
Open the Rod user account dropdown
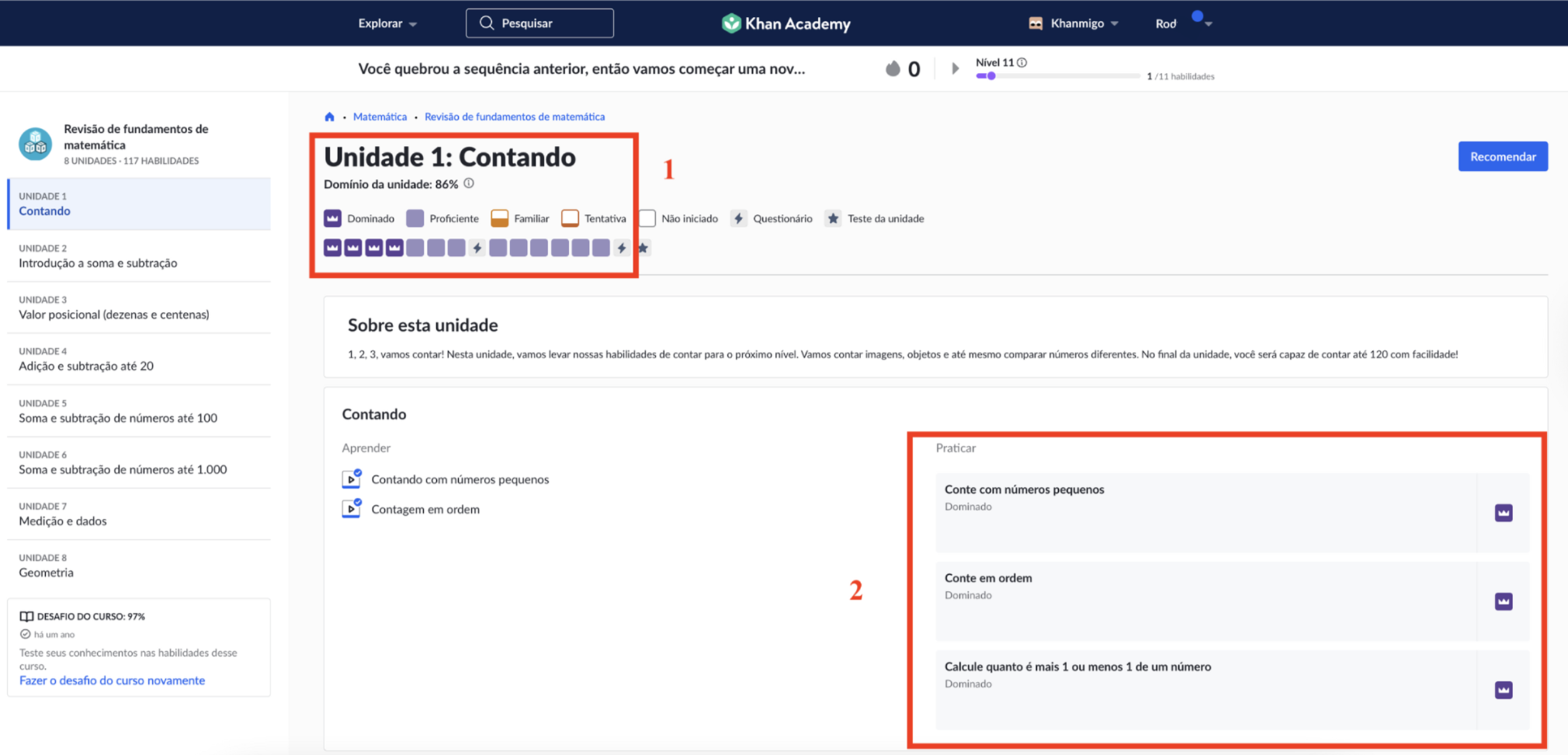[1183, 23]
